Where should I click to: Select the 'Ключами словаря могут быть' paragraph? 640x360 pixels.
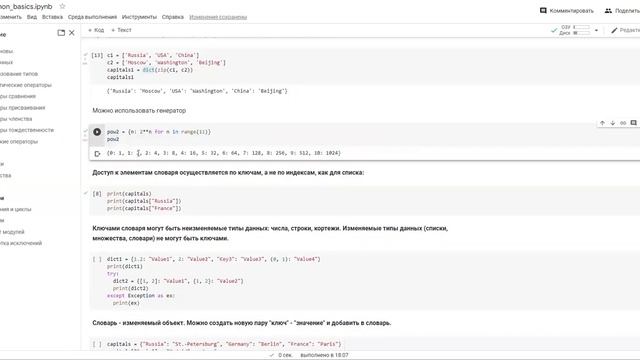pos(270,233)
